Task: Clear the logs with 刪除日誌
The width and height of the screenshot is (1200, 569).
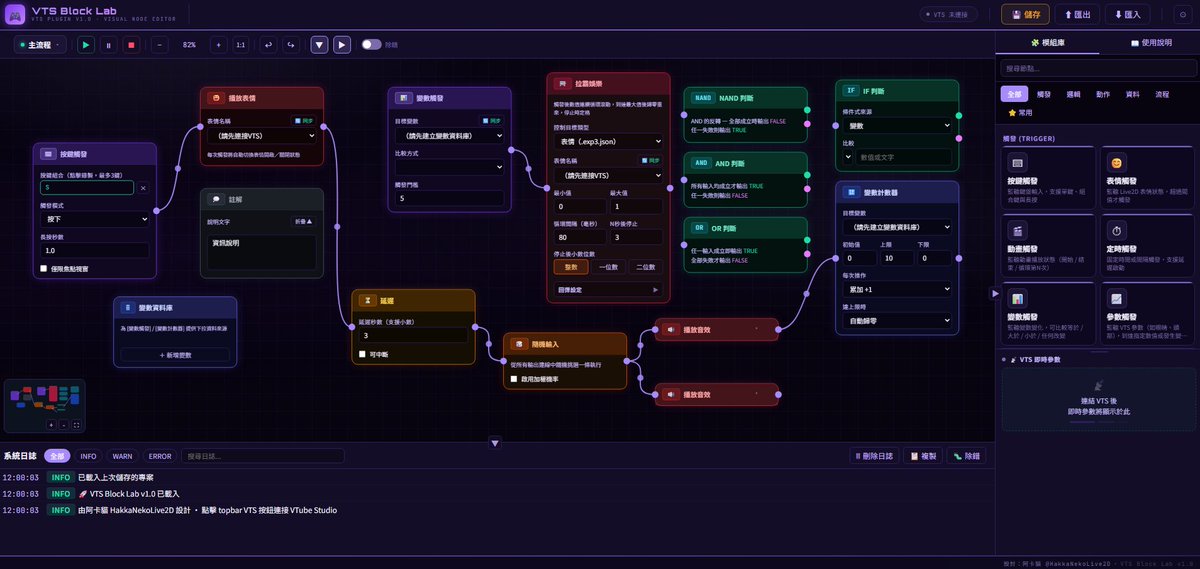Action: 874,456
